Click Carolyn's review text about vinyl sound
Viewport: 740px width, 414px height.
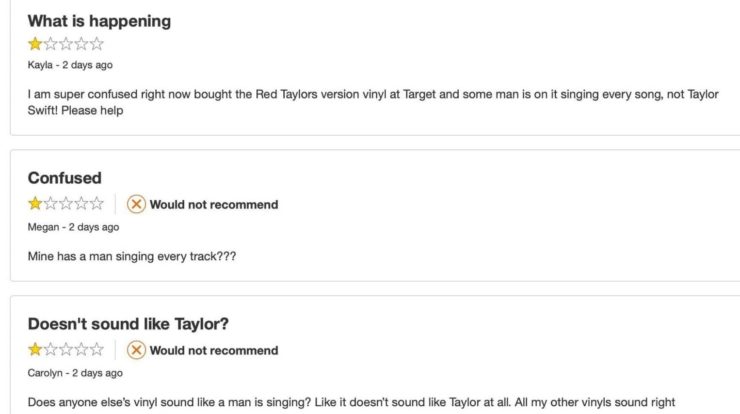click(x=351, y=402)
